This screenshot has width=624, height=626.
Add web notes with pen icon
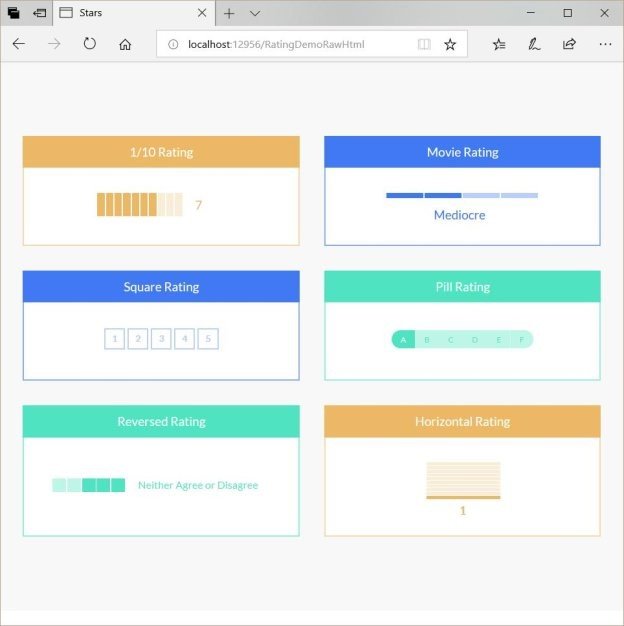click(x=534, y=44)
